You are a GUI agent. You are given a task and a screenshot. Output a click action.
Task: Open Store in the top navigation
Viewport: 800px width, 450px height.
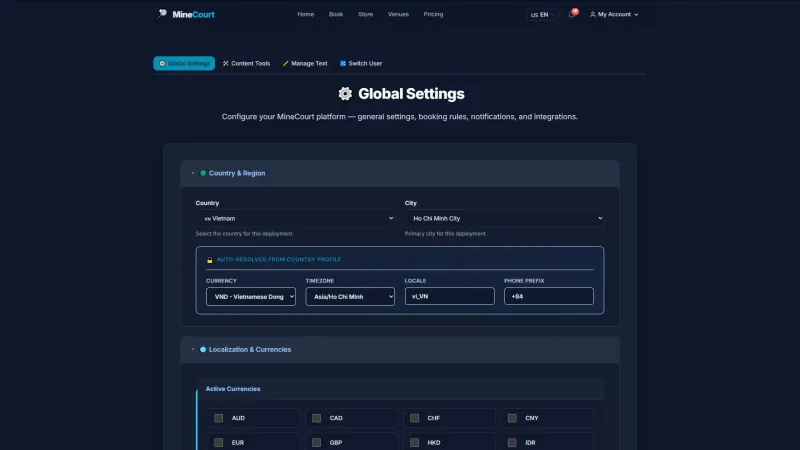[365, 14]
